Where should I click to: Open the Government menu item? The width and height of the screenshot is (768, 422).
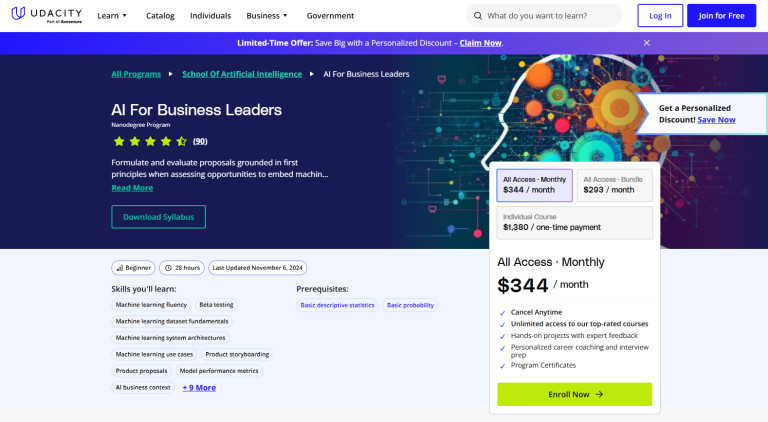(x=330, y=16)
